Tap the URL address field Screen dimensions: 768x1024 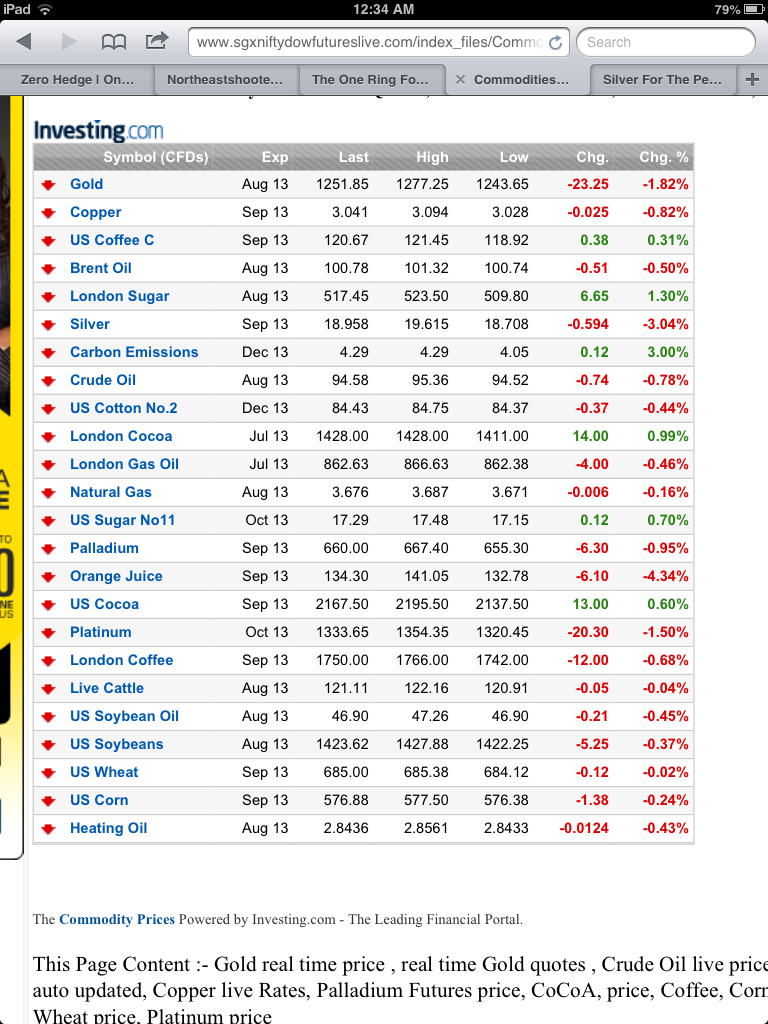pos(379,42)
